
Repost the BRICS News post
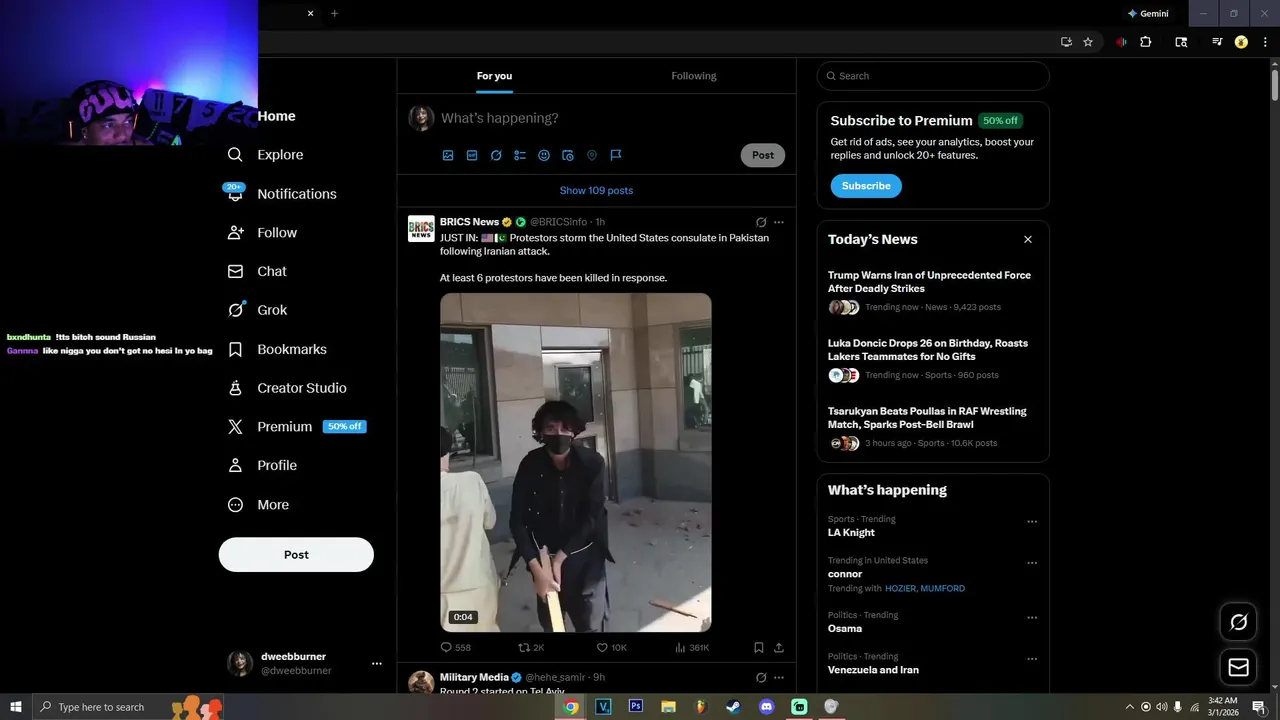[x=531, y=647]
